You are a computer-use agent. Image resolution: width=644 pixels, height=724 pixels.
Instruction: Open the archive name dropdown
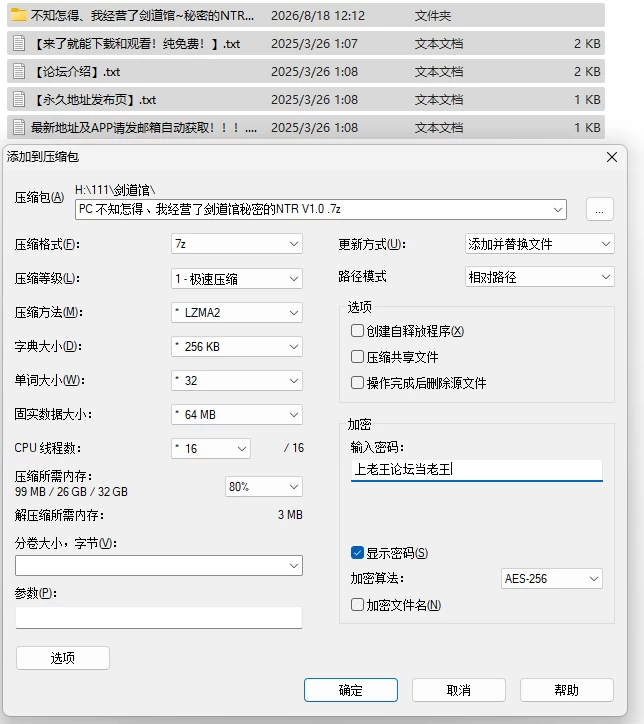point(557,210)
